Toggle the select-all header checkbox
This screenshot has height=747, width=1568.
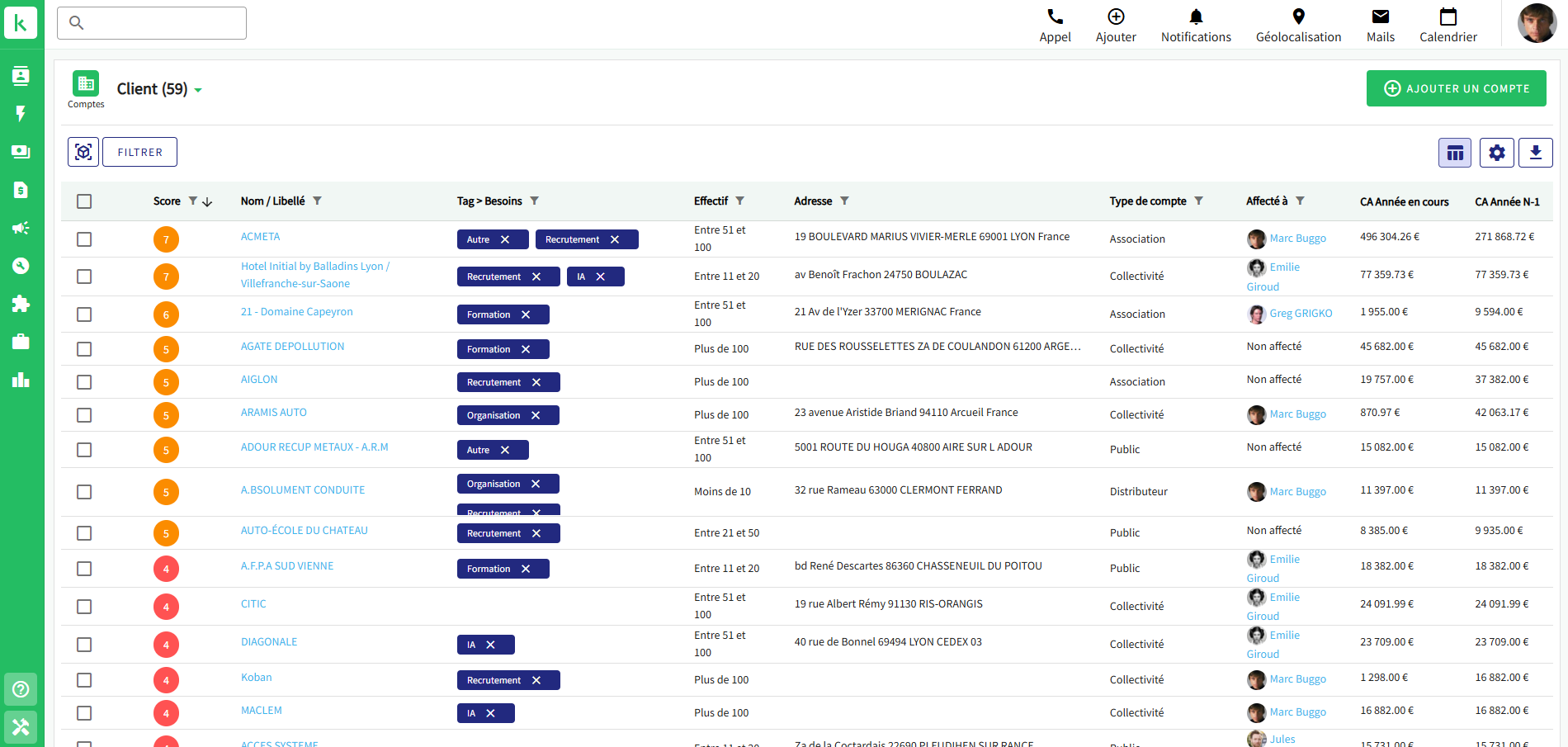click(84, 201)
